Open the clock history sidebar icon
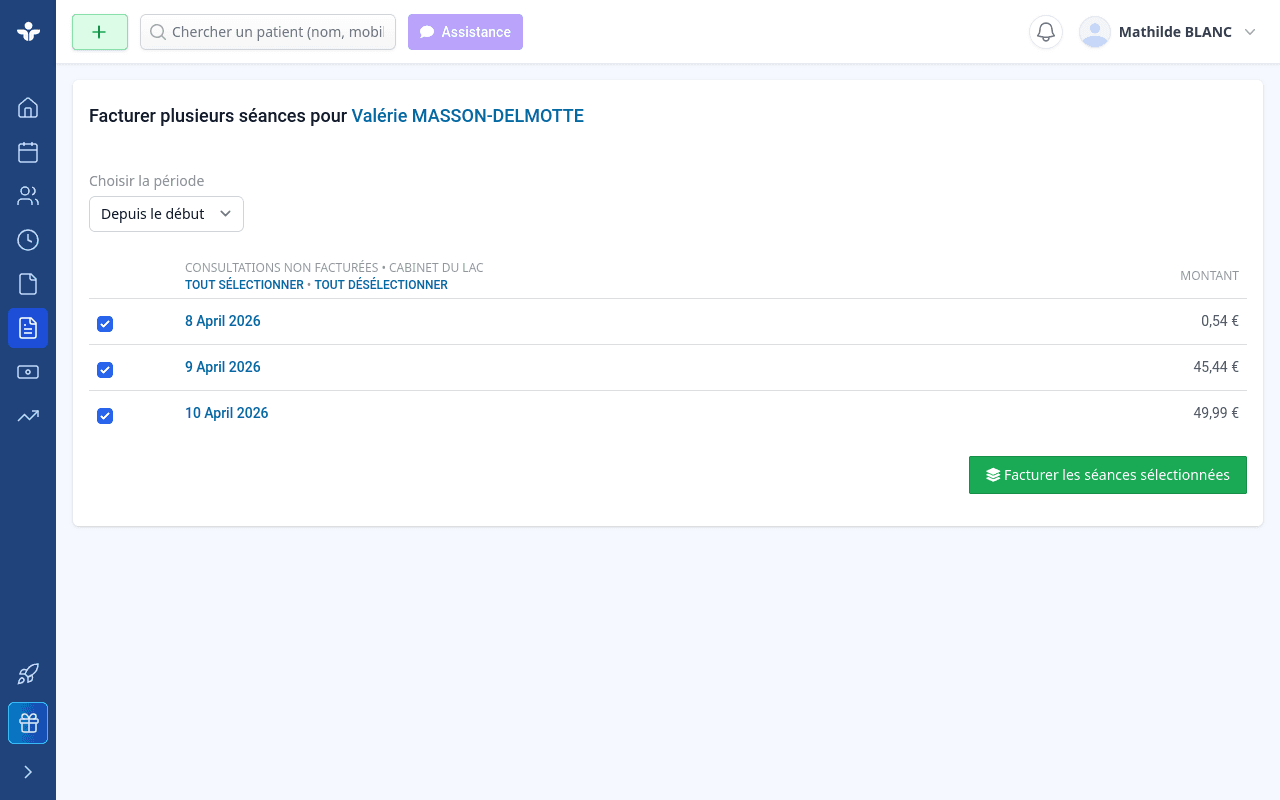 pyautogui.click(x=28, y=240)
